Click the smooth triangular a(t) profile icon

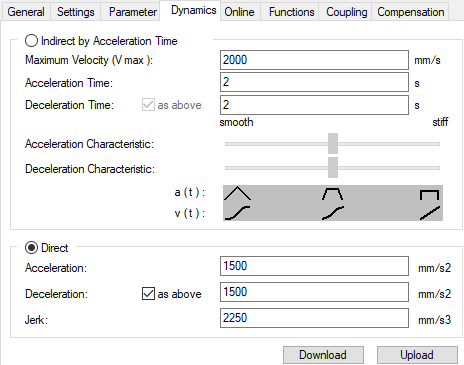click(x=237, y=193)
